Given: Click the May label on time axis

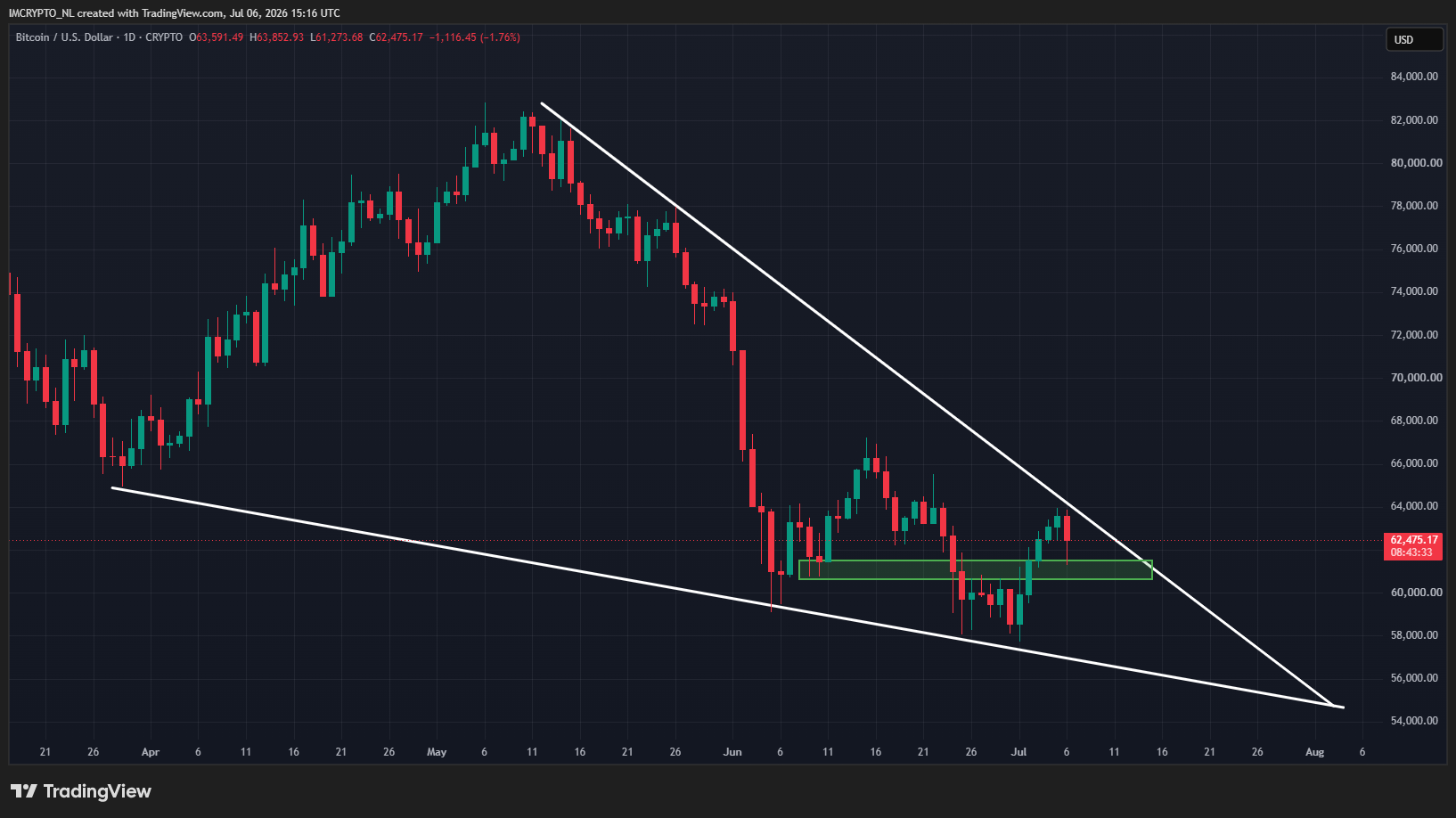Looking at the screenshot, I should tap(437, 752).
